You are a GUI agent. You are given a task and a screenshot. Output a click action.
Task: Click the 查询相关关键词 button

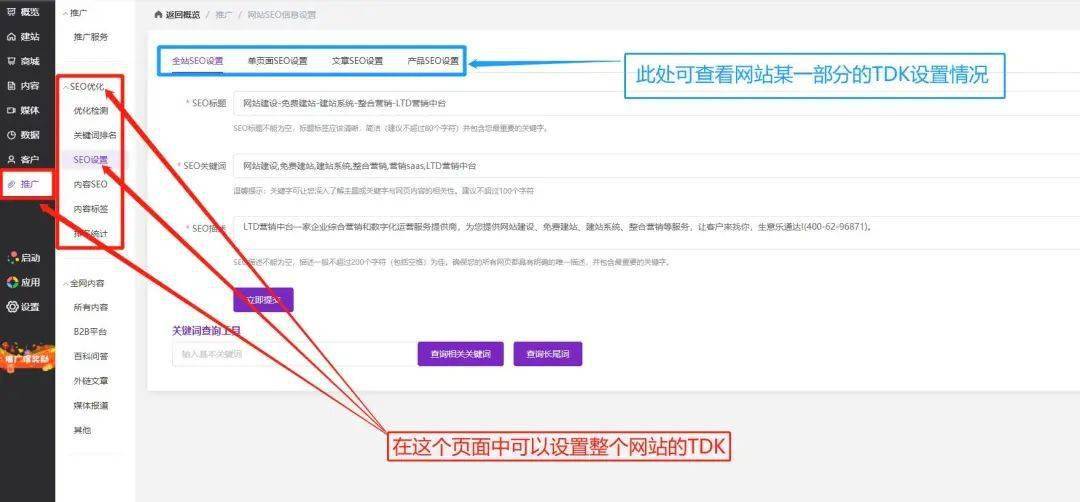pyautogui.click(x=460, y=354)
